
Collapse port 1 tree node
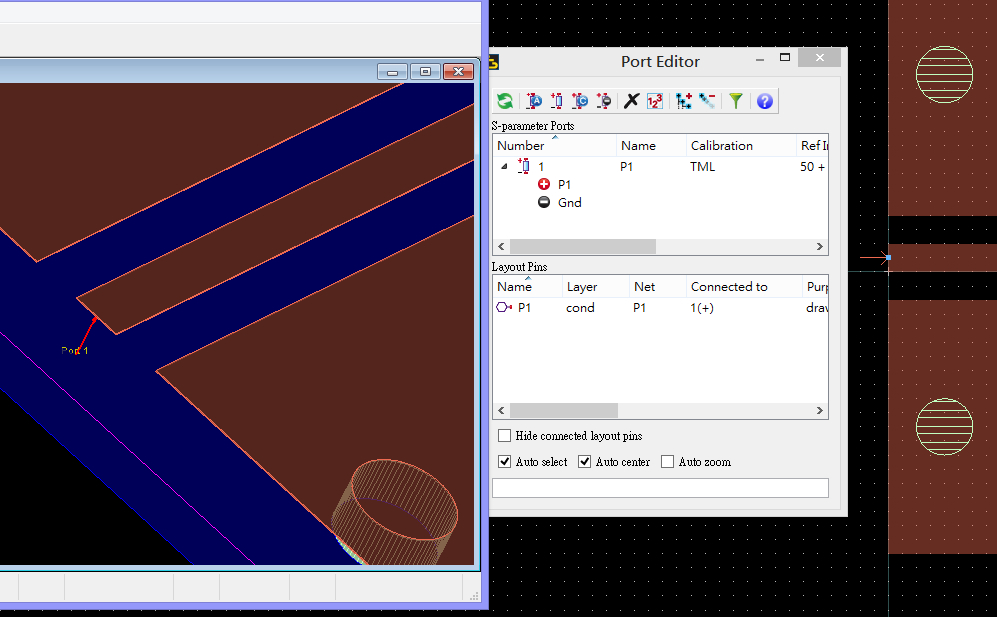point(504,167)
